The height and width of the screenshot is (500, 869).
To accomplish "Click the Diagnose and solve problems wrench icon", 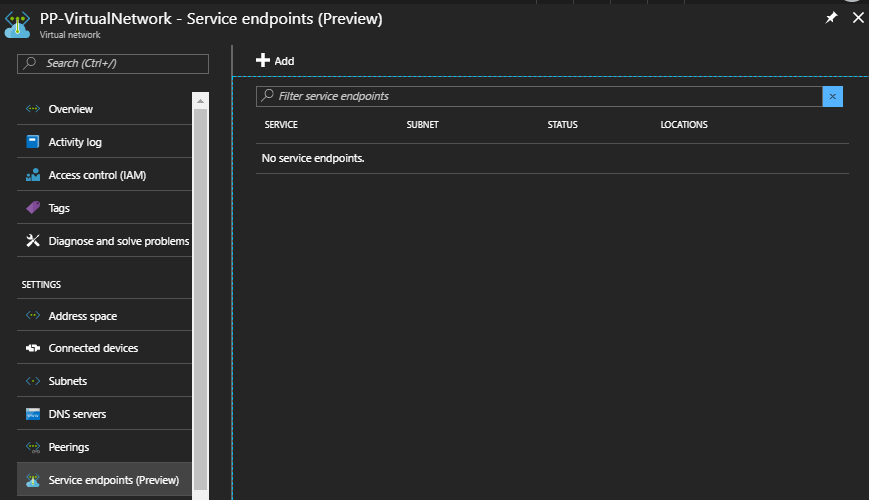I will 33,241.
